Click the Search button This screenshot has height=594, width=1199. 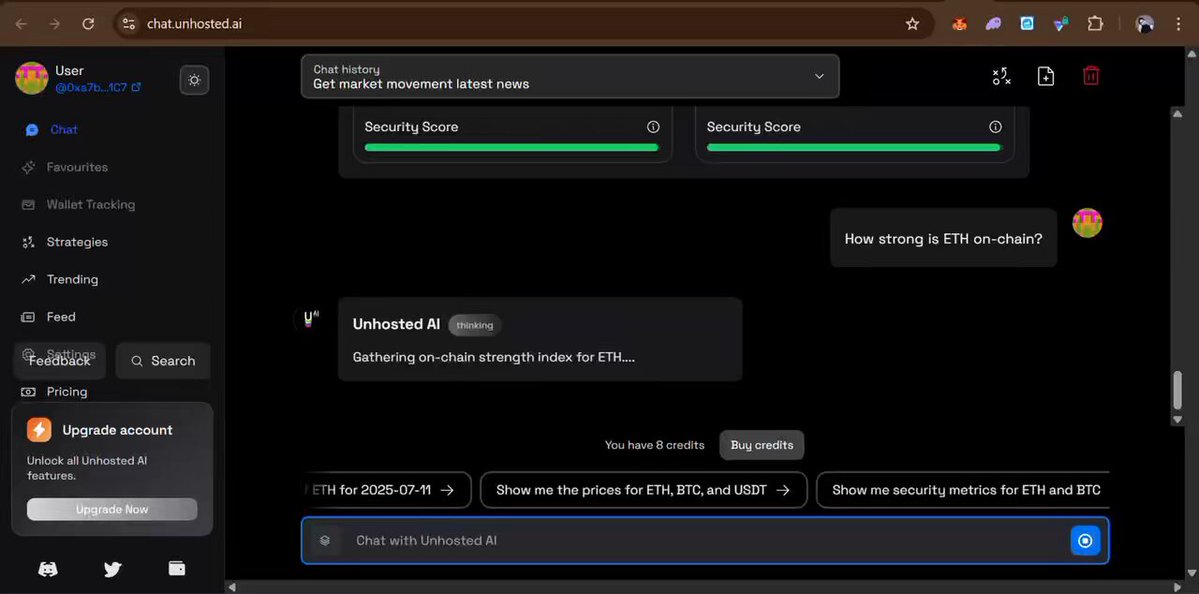tap(163, 361)
